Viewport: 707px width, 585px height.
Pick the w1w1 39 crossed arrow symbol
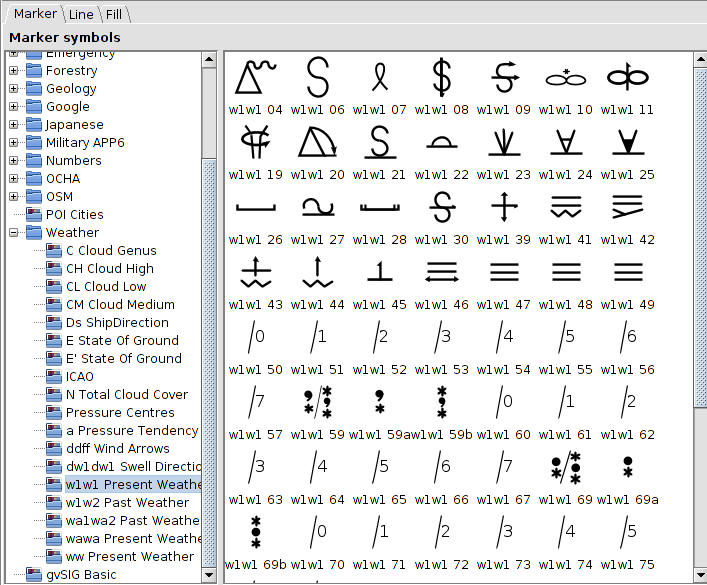[x=503, y=208]
